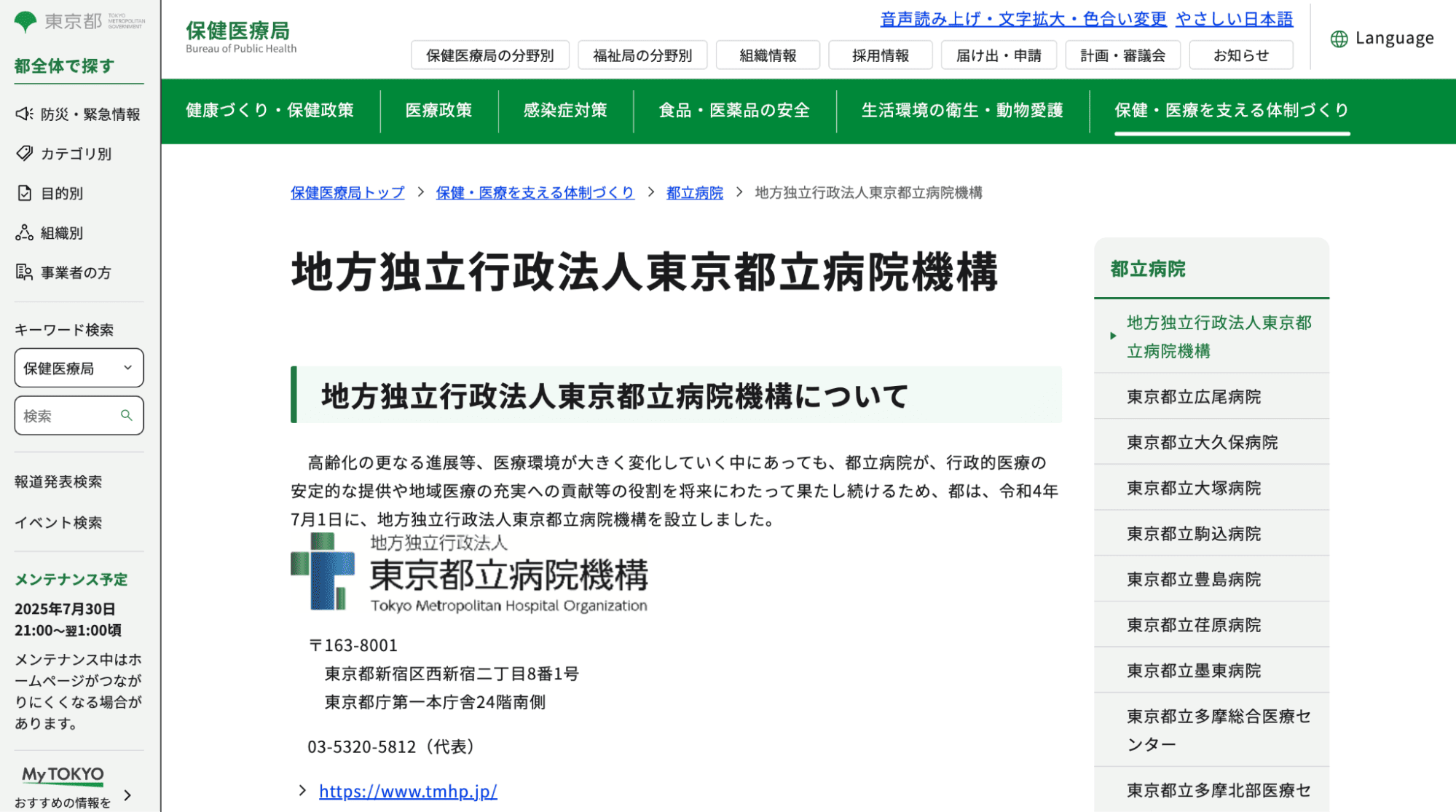Image resolution: width=1456 pixels, height=812 pixels.
Task: Click the 届け出・申請 button
Action: point(999,55)
